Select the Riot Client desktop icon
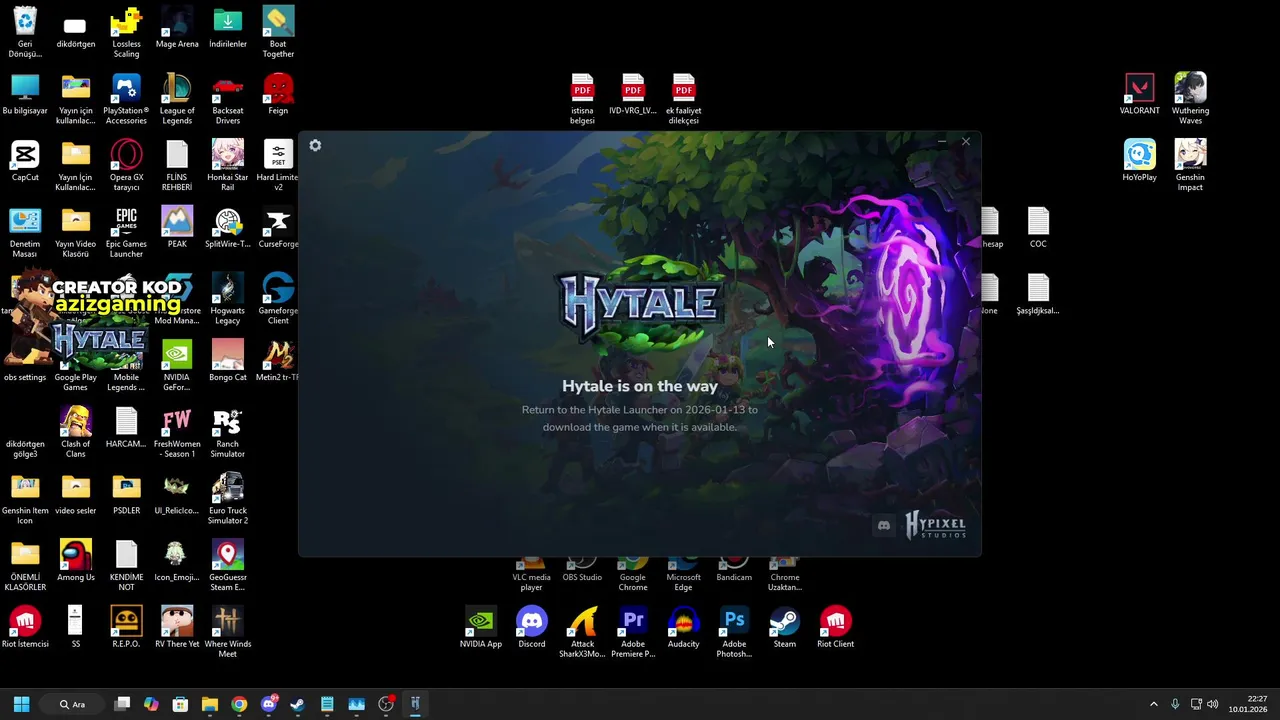Viewport: 1280px width, 720px height. [x=835, y=627]
